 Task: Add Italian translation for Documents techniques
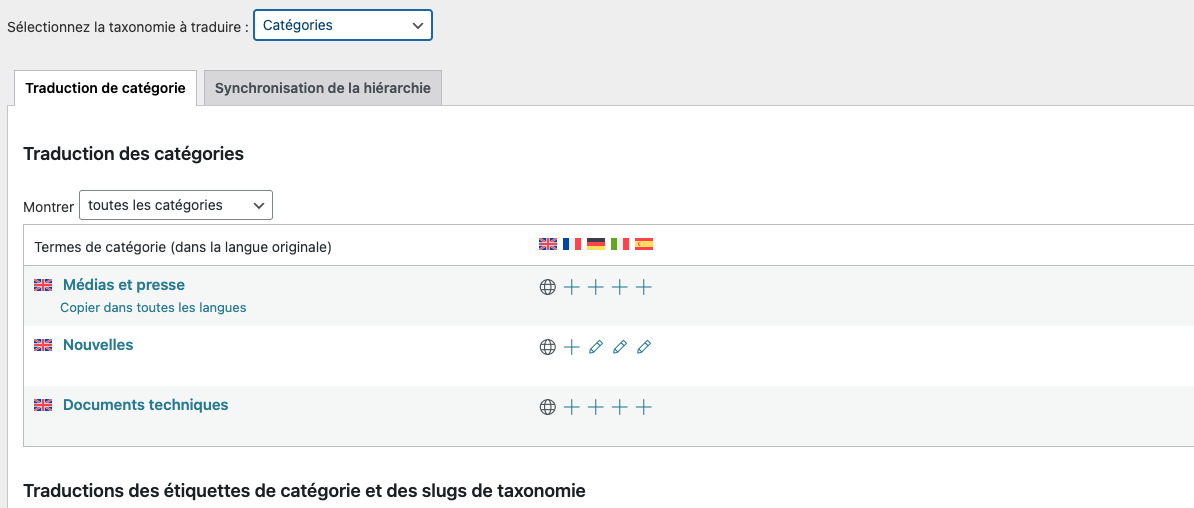(x=620, y=407)
